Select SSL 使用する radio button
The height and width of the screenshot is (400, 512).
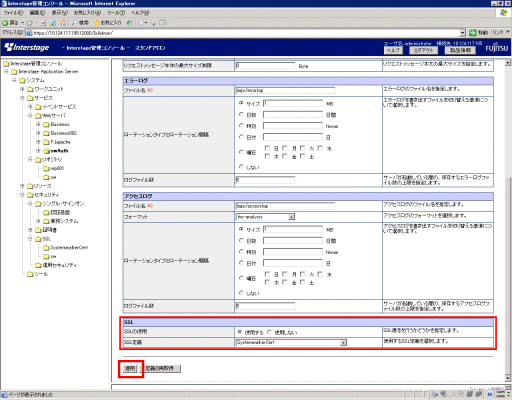click(x=240, y=332)
